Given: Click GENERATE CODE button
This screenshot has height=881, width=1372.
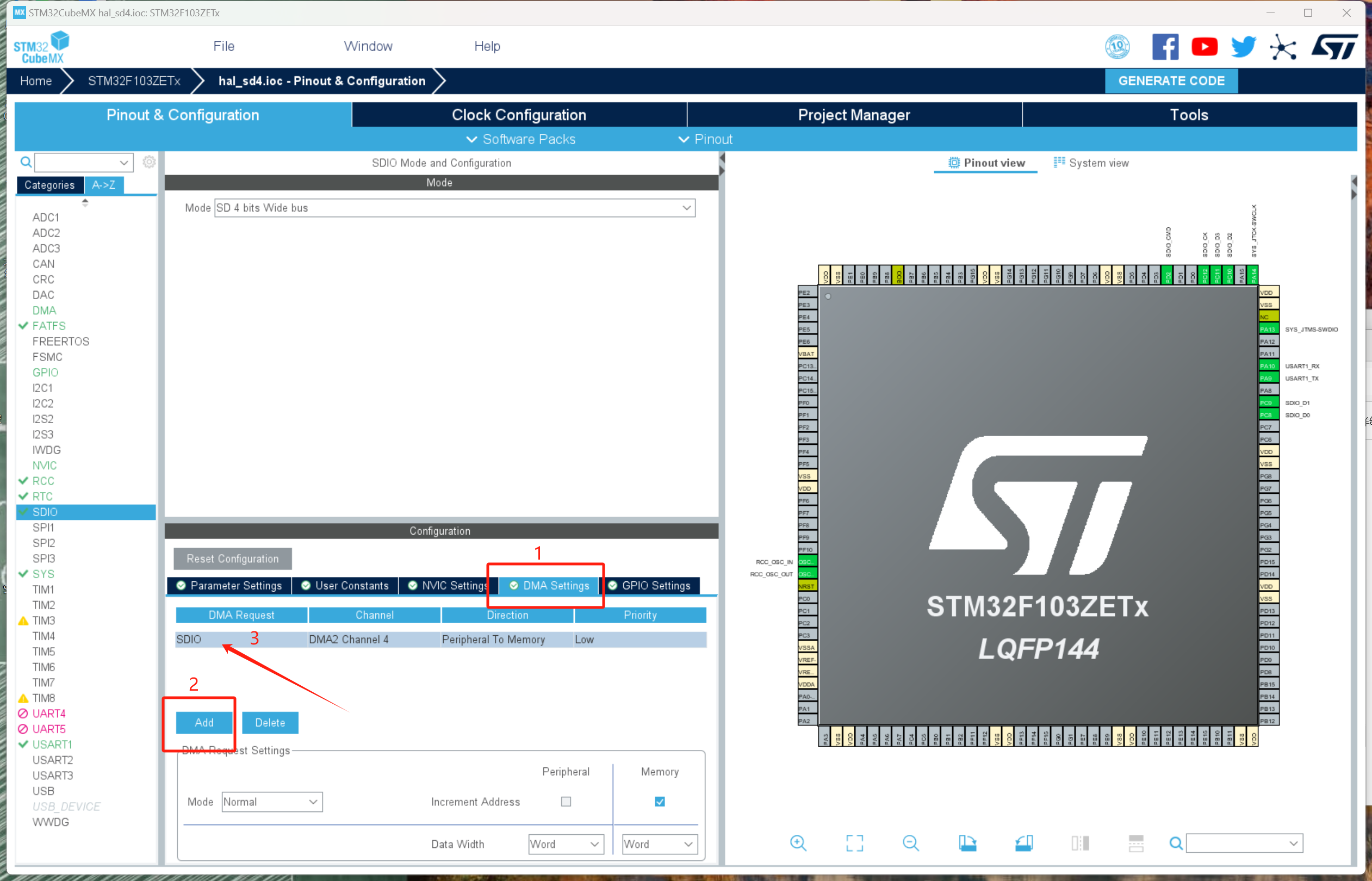Looking at the screenshot, I should pos(1171,80).
